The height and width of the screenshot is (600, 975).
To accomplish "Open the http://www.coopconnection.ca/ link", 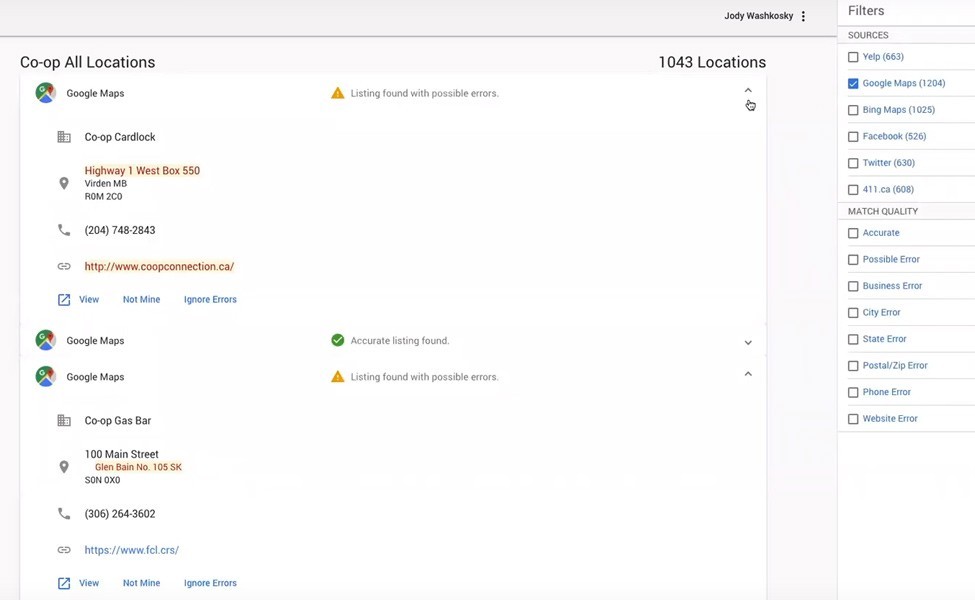I will tap(159, 266).
